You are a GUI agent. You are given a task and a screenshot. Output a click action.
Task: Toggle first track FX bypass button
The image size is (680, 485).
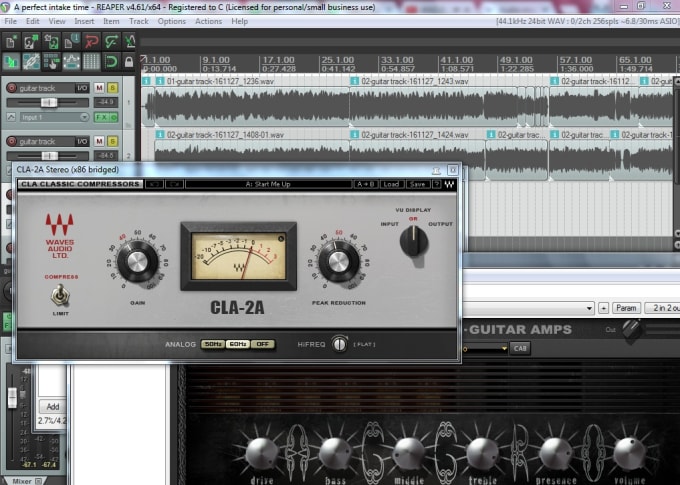tap(114, 117)
